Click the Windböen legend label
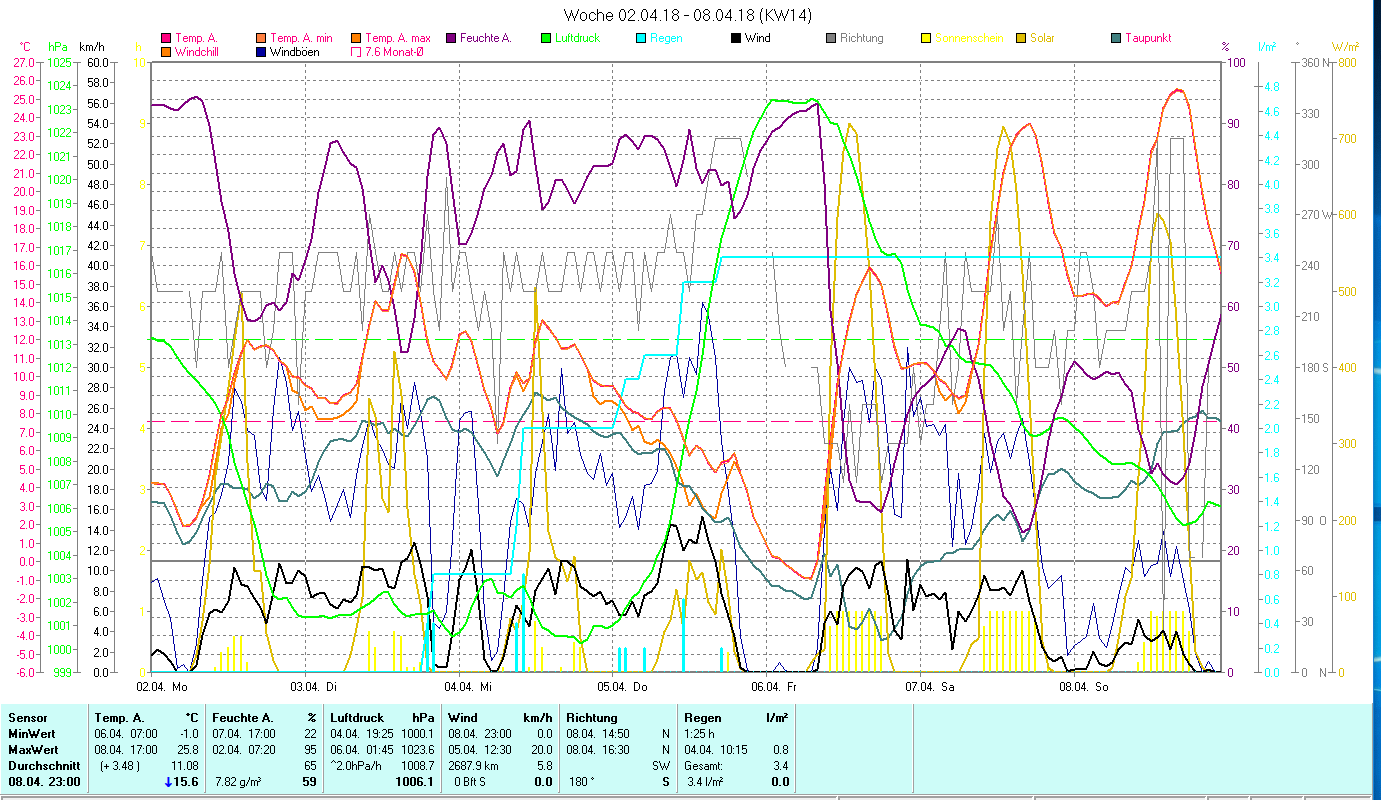The image size is (1381, 800). point(295,51)
